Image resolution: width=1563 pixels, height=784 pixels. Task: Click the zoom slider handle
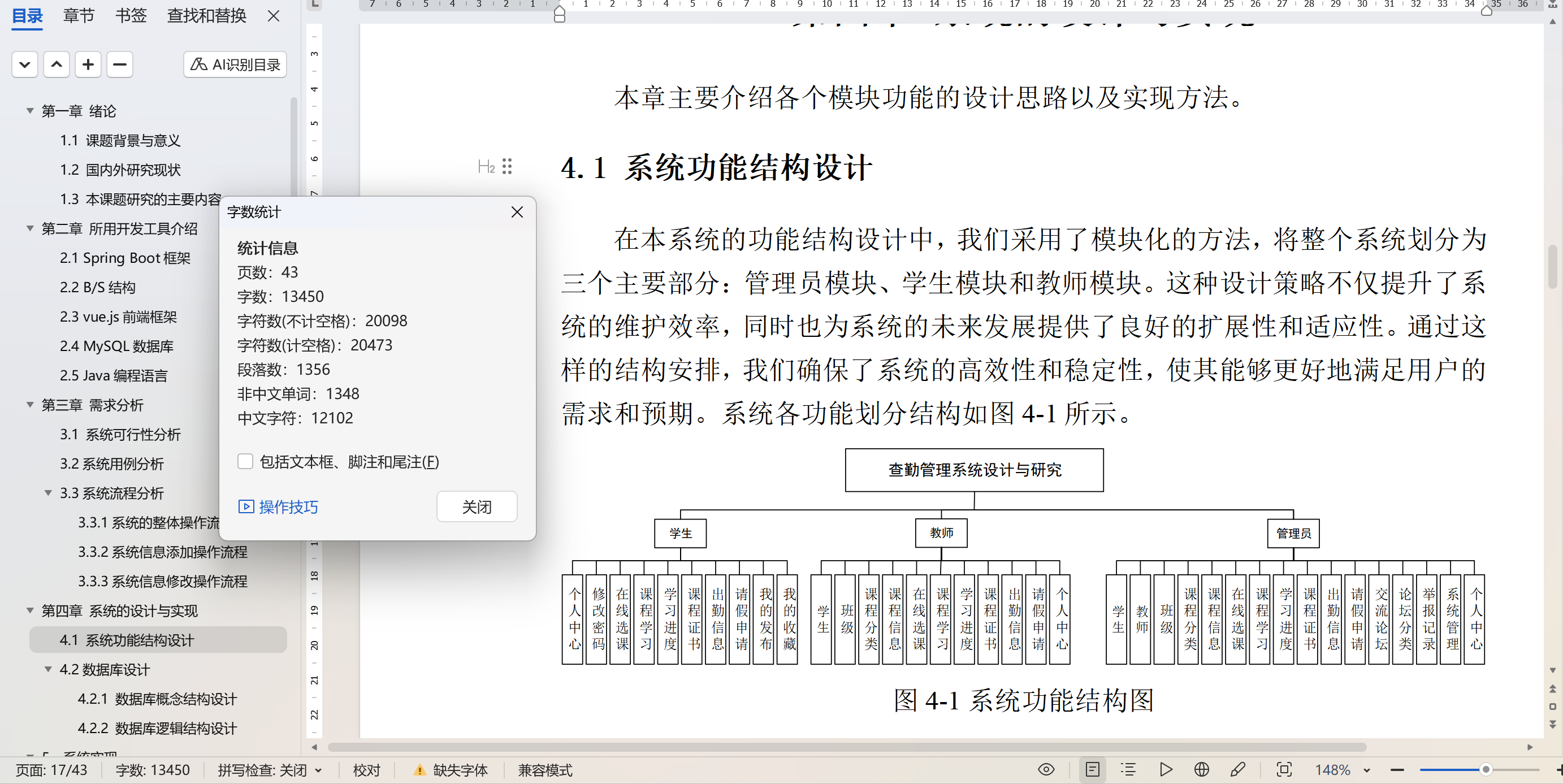pyautogui.click(x=1486, y=769)
